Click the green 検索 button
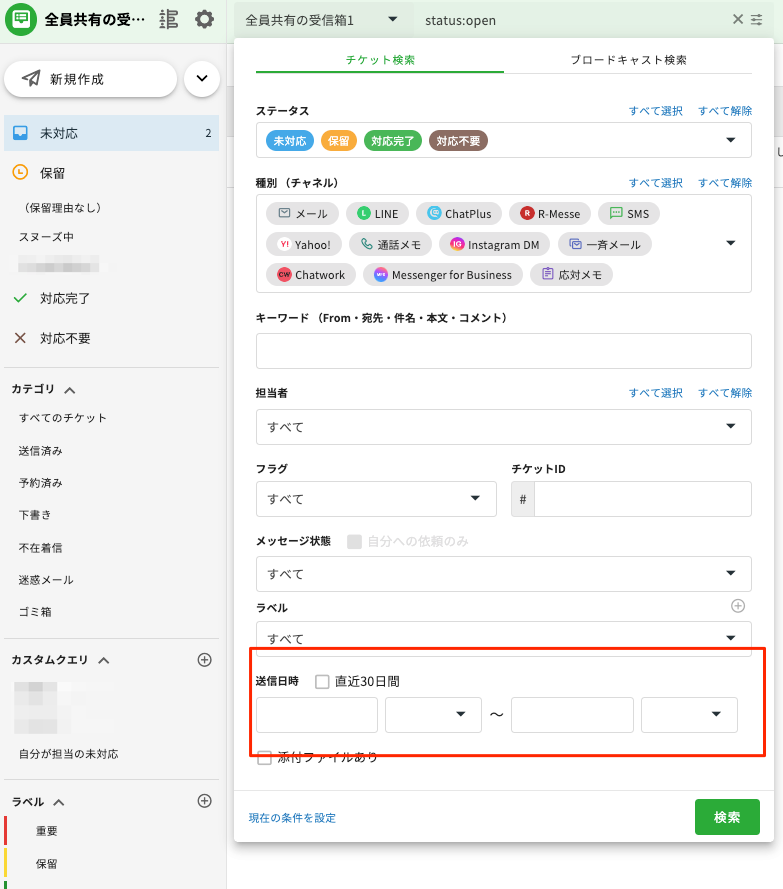This screenshot has width=783, height=889. pyautogui.click(x=726, y=817)
